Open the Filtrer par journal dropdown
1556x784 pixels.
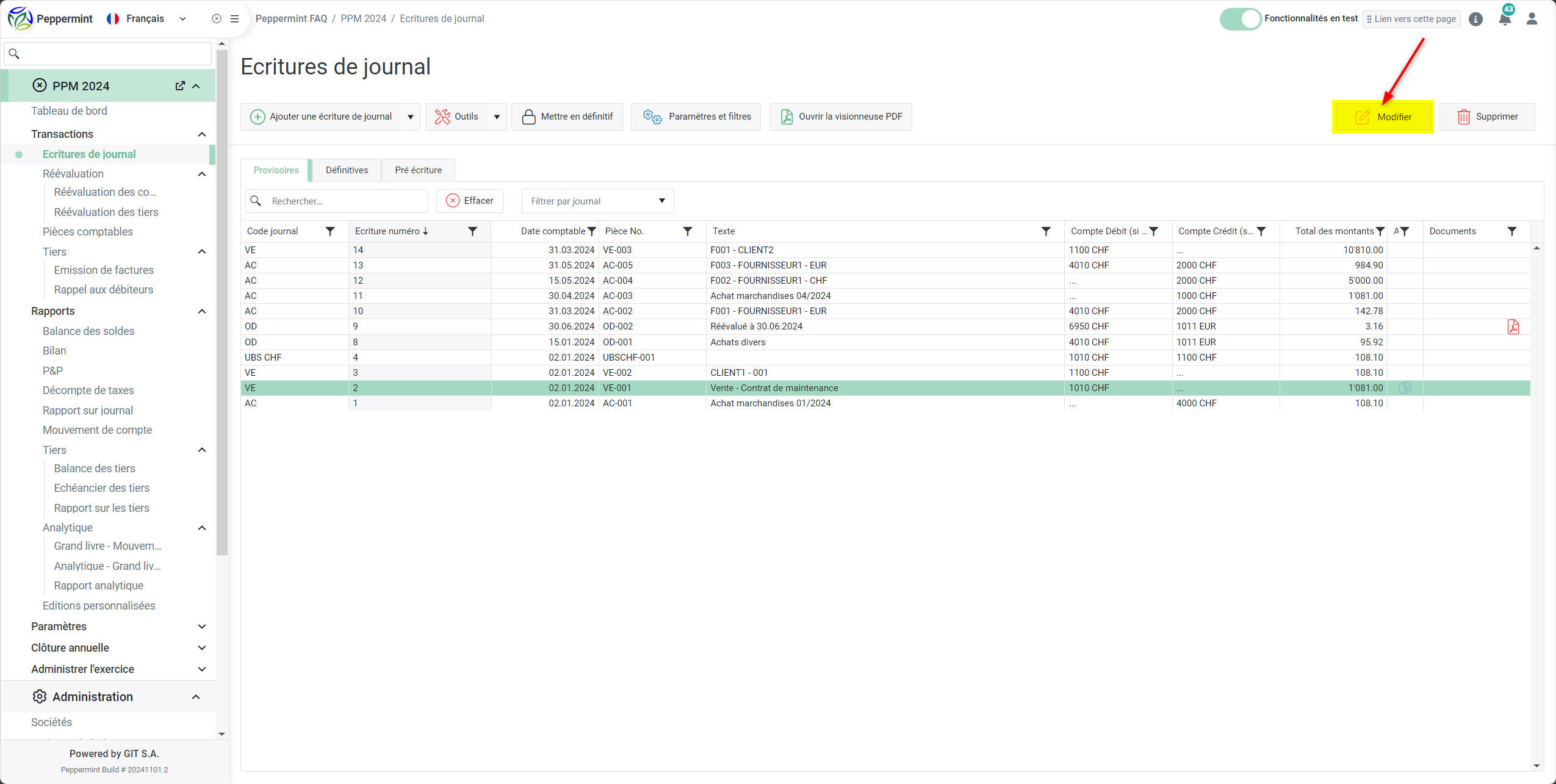pos(597,201)
